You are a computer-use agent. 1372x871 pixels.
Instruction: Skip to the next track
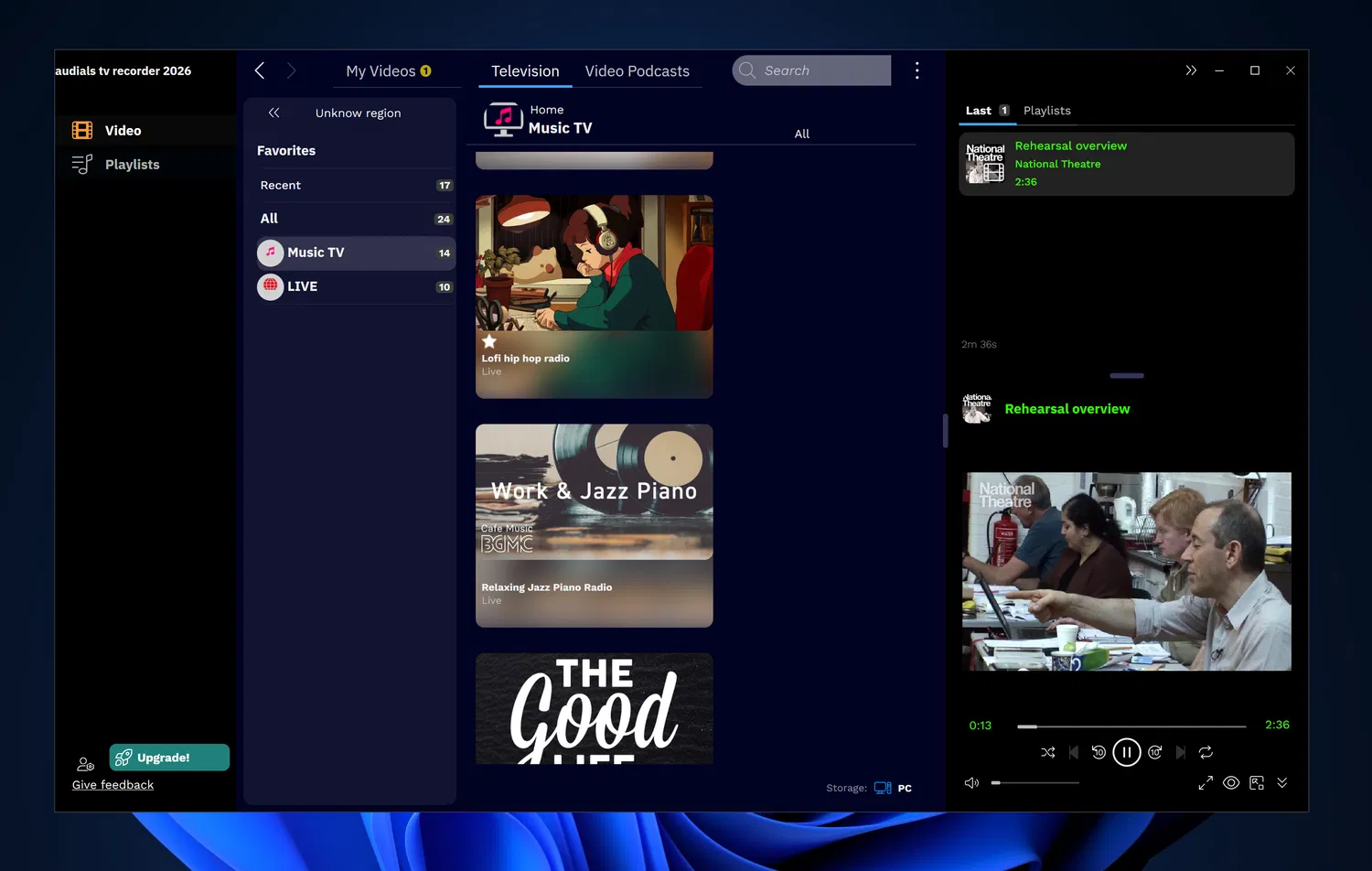coord(1181,752)
